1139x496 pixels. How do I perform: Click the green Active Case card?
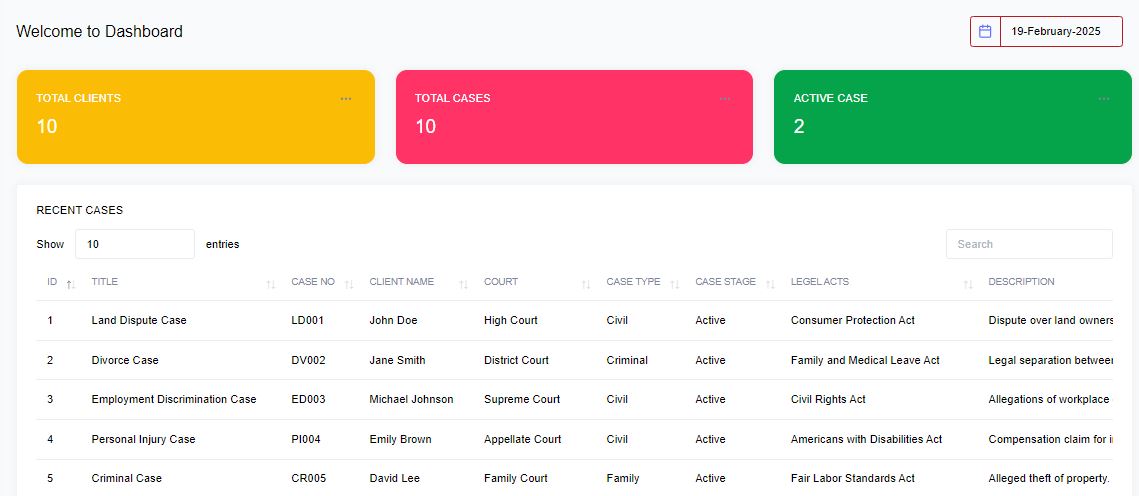click(952, 130)
